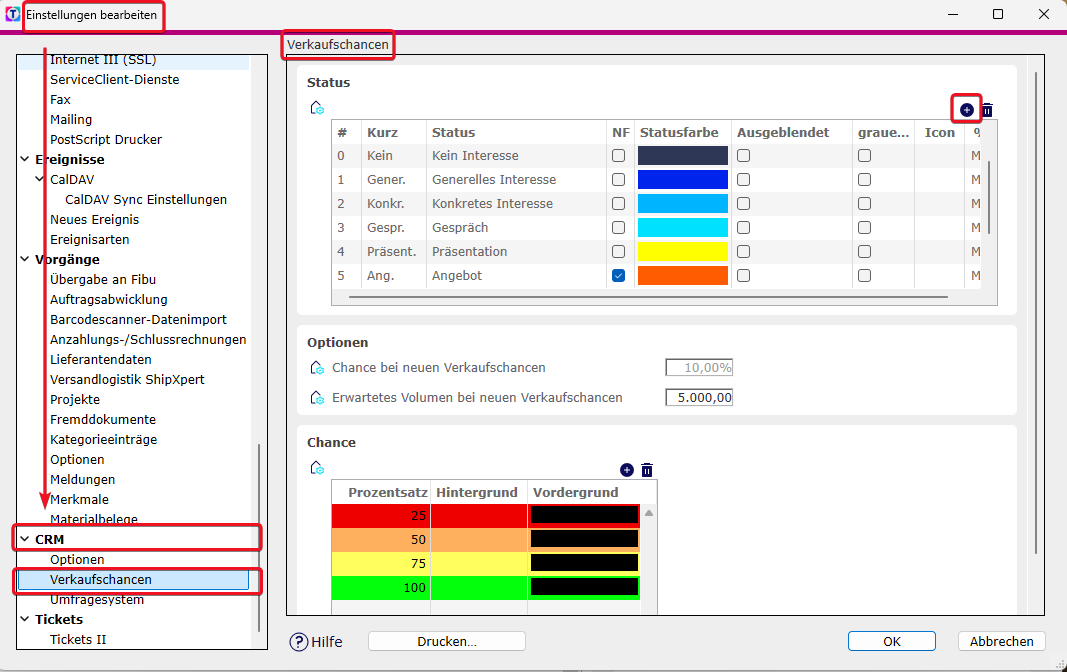Delete Chance row using trash icon
The height and width of the screenshot is (672, 1067).
point(647,470)
